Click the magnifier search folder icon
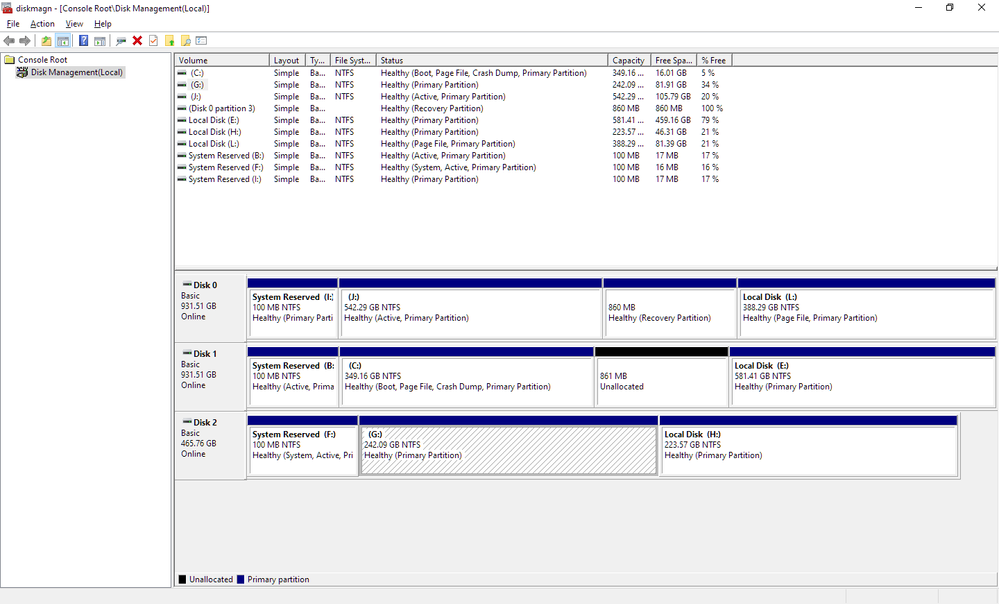This screenshot has width=999, height=604. pyautogui.click(x=185, y=41)
